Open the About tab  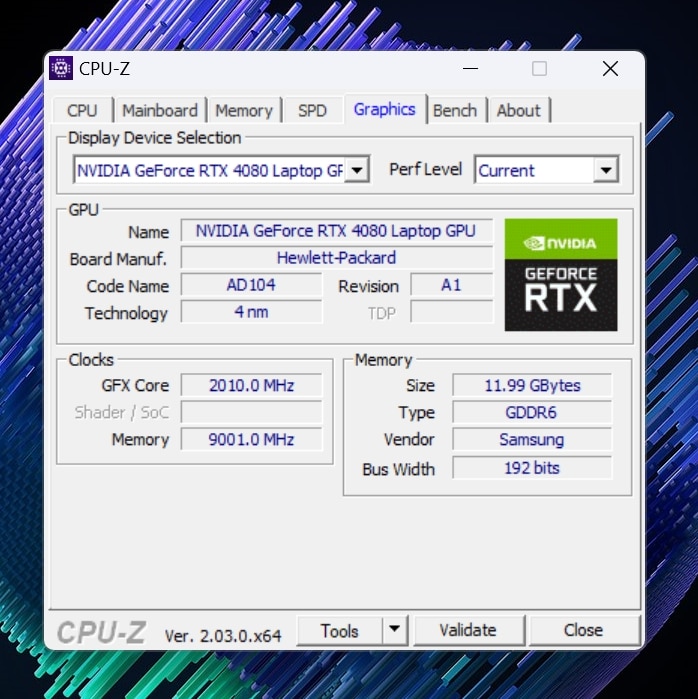point(518,110)
